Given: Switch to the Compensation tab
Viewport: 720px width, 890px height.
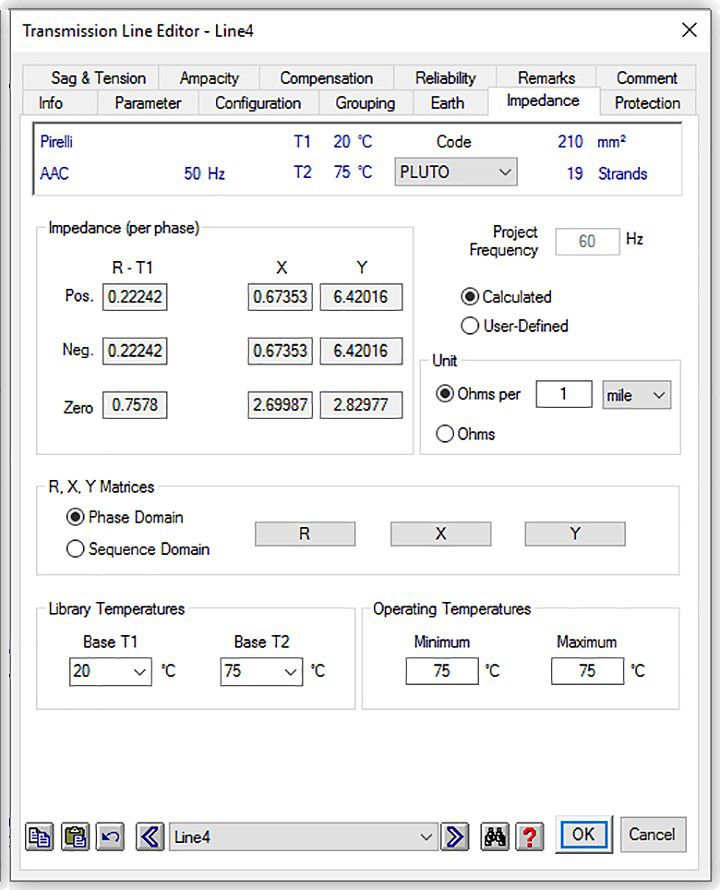Looking at the screenshot, I should 326,78.
